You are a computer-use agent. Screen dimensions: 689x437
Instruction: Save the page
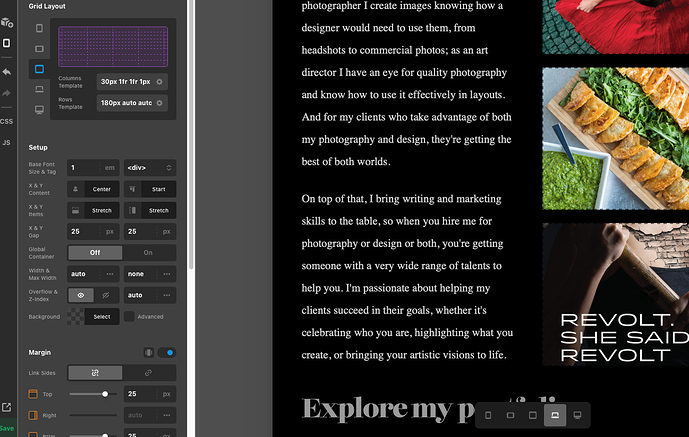tap(7, 428)
